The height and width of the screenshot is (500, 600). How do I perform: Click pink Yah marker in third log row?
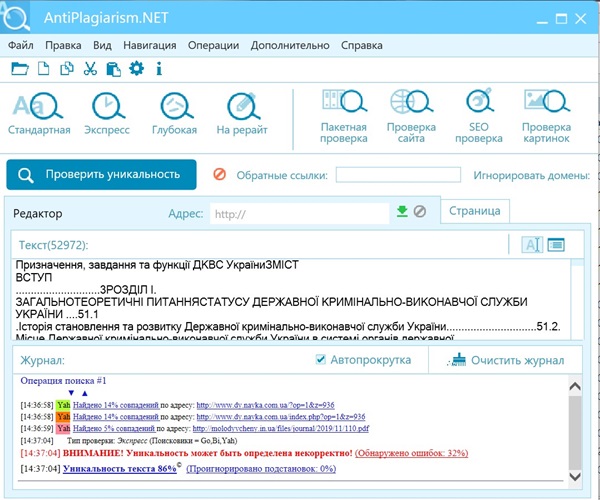[63, 428]
